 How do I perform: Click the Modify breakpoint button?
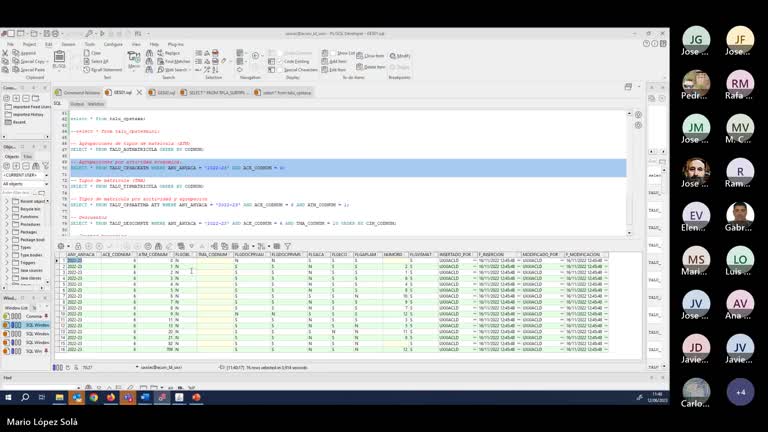coord(400,56)
